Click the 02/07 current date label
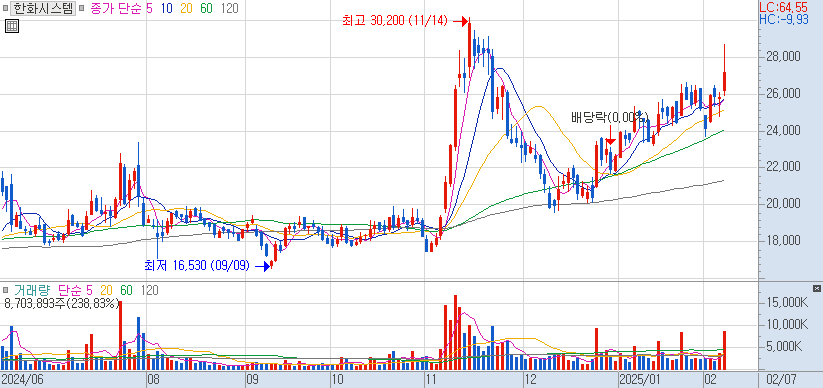 click(783, 379)
